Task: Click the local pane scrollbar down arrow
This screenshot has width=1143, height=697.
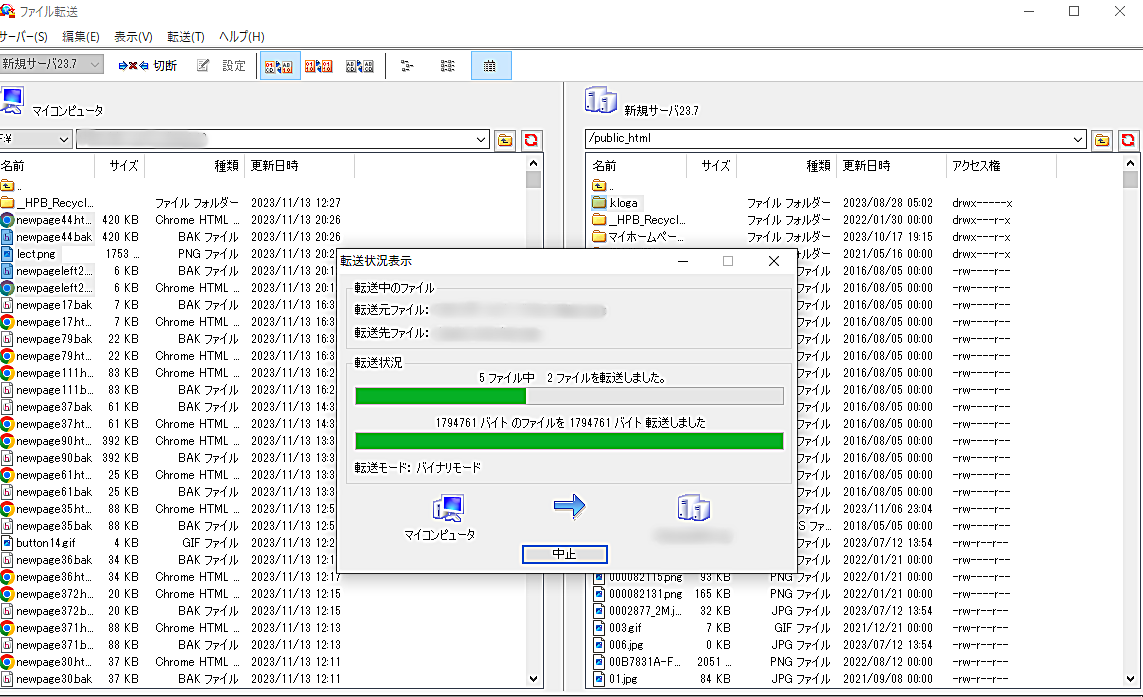Action: 534,679
